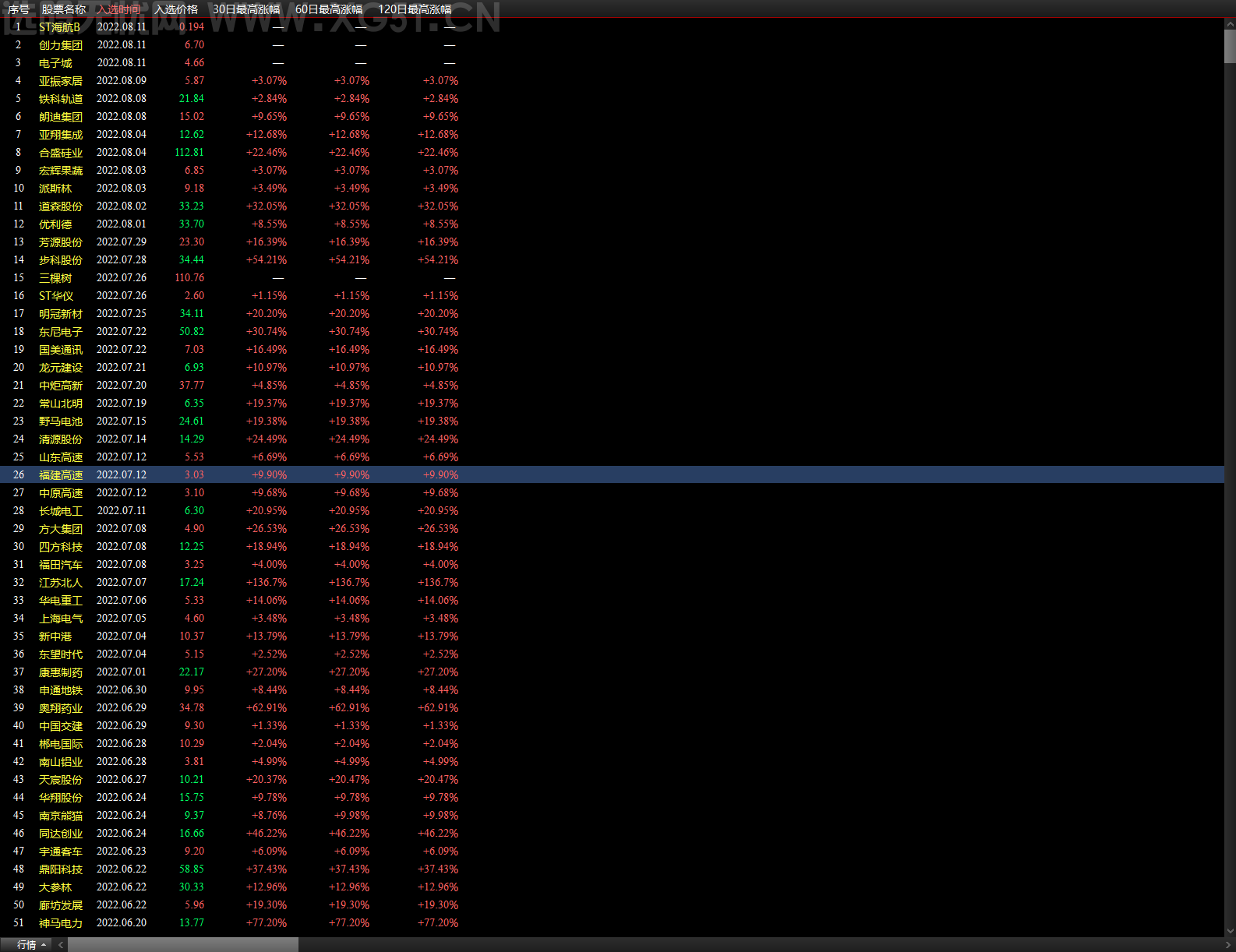Select stock 亚振家居

pyautogui.click(x=61, y=81)
